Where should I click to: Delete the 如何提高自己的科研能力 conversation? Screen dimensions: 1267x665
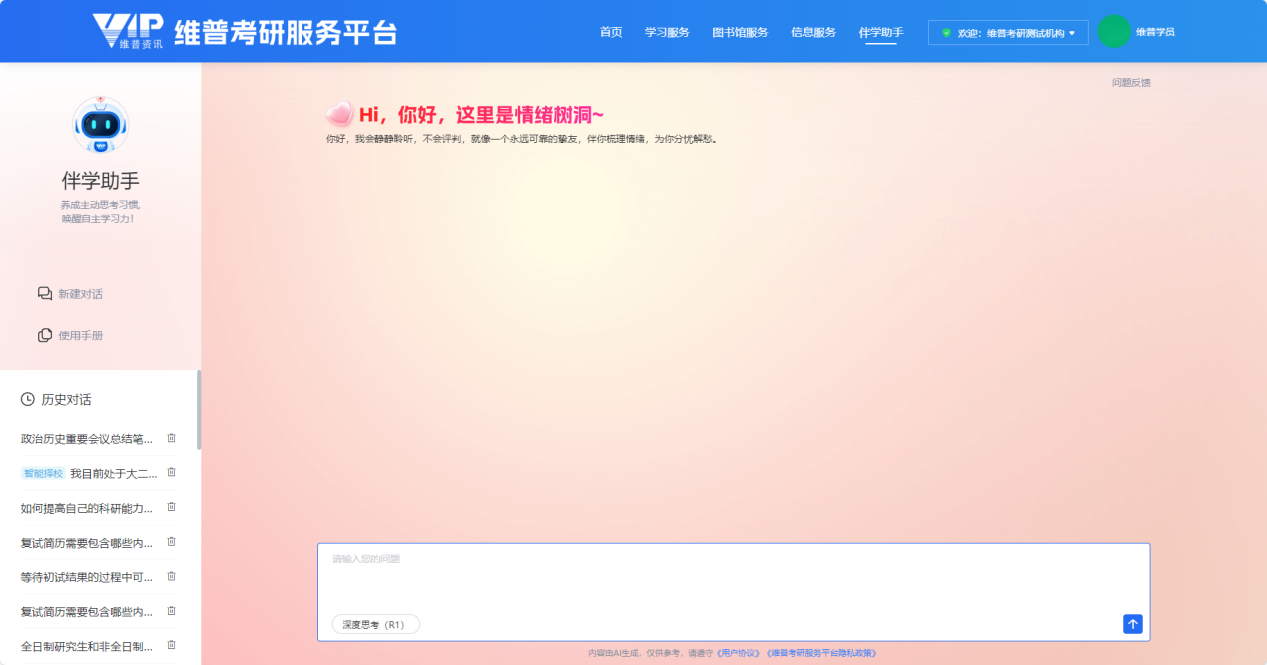coord(171,507)
